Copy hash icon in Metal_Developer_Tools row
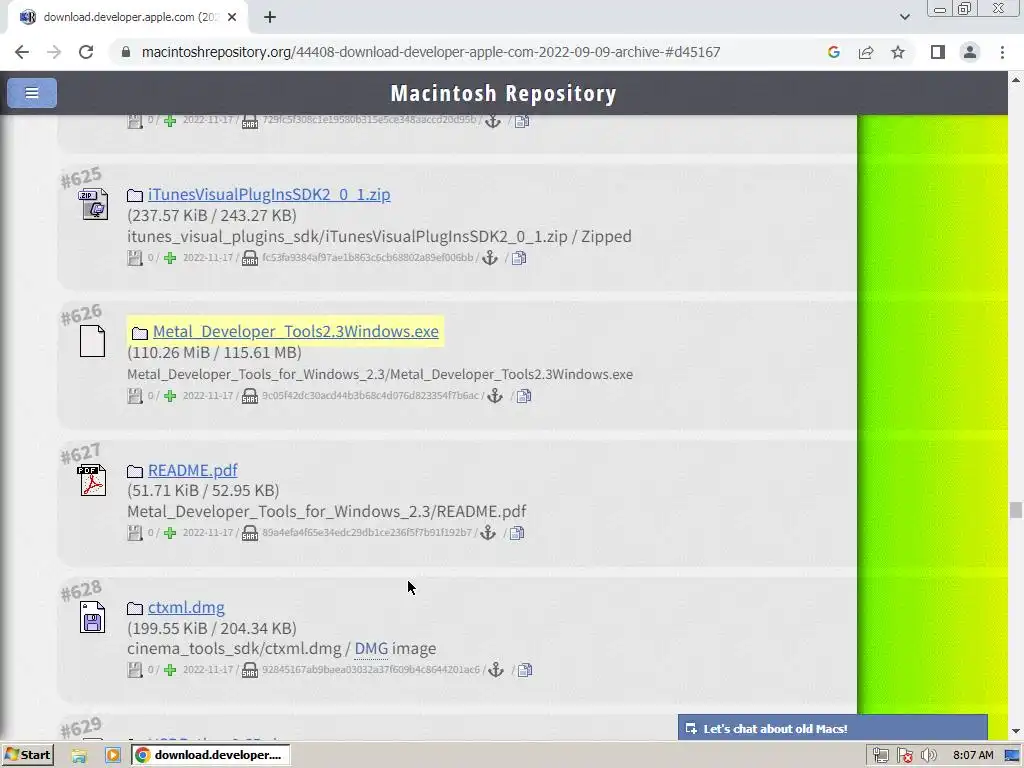The width and height of the screenshot is (1024, 768). click(x=524, y=396)
